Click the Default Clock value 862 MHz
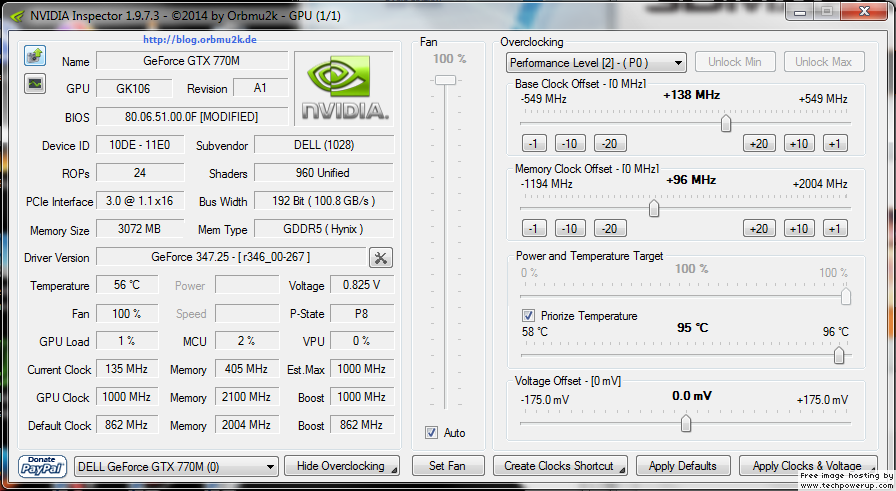The height and width of the screenshot is (491, 896). coord(127,425)
